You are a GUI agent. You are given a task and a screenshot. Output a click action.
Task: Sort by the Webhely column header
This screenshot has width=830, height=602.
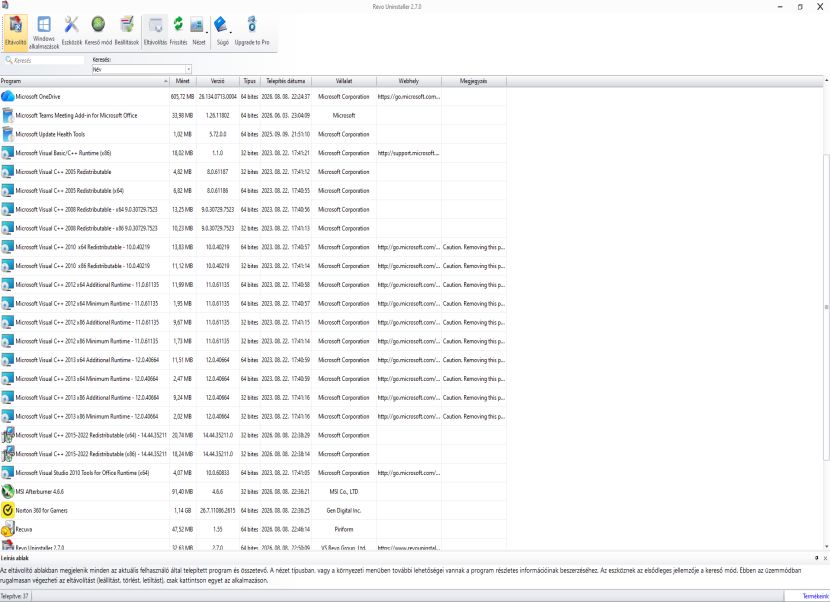409,81
